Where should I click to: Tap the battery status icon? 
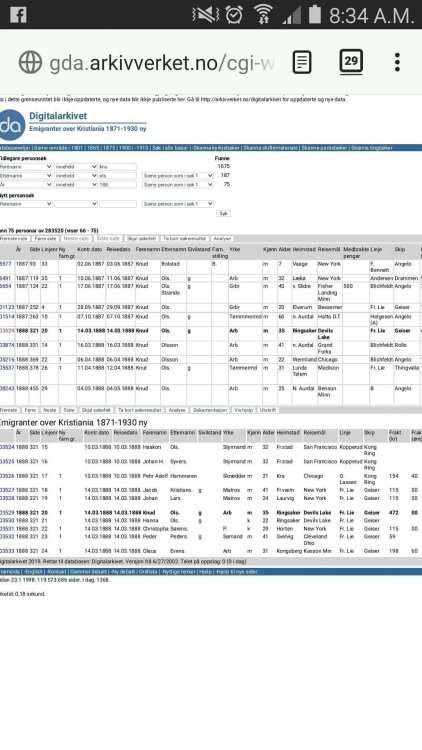314,14
